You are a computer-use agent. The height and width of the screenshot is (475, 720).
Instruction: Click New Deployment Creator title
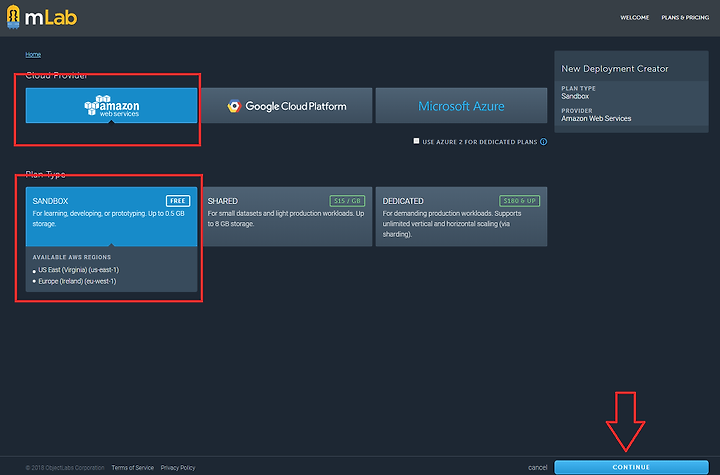coord(615,68)
